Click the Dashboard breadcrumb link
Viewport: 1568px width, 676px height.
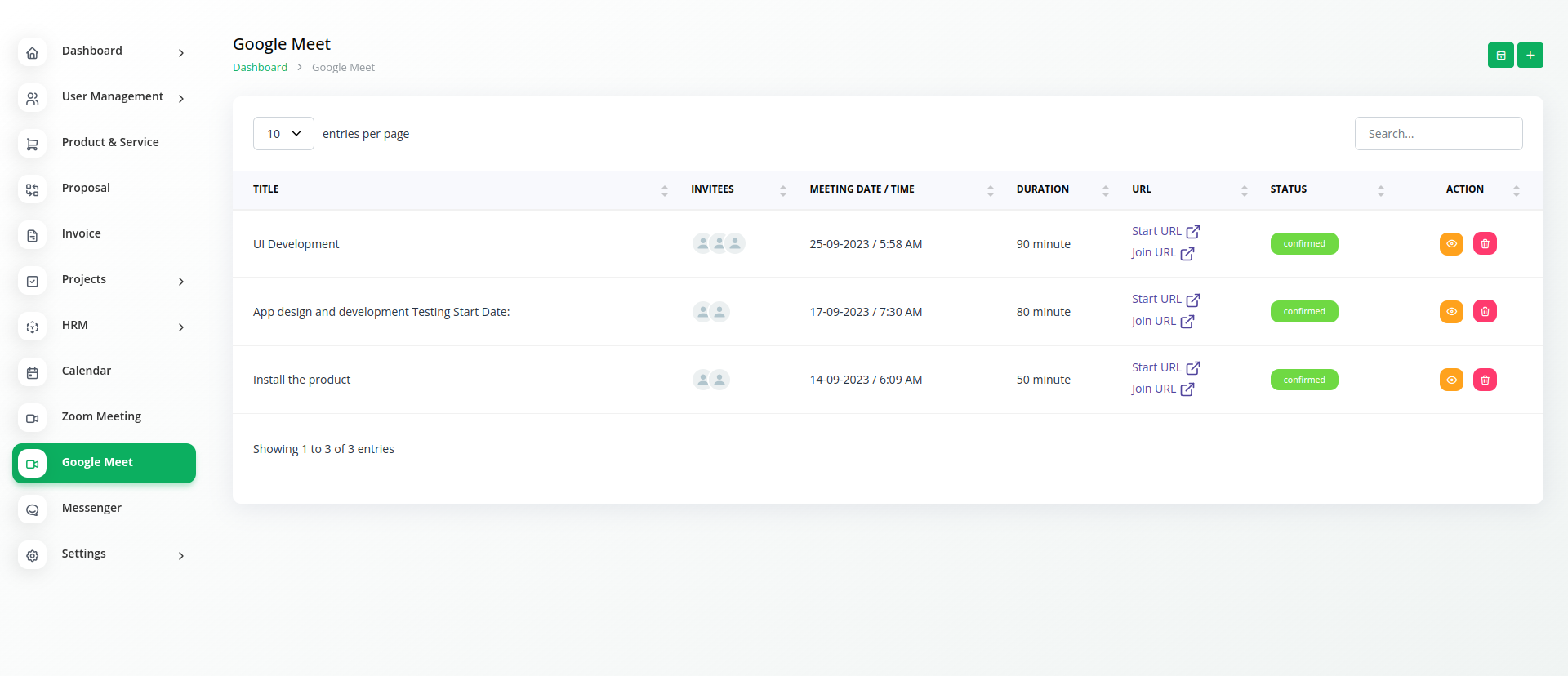[260, 68]
